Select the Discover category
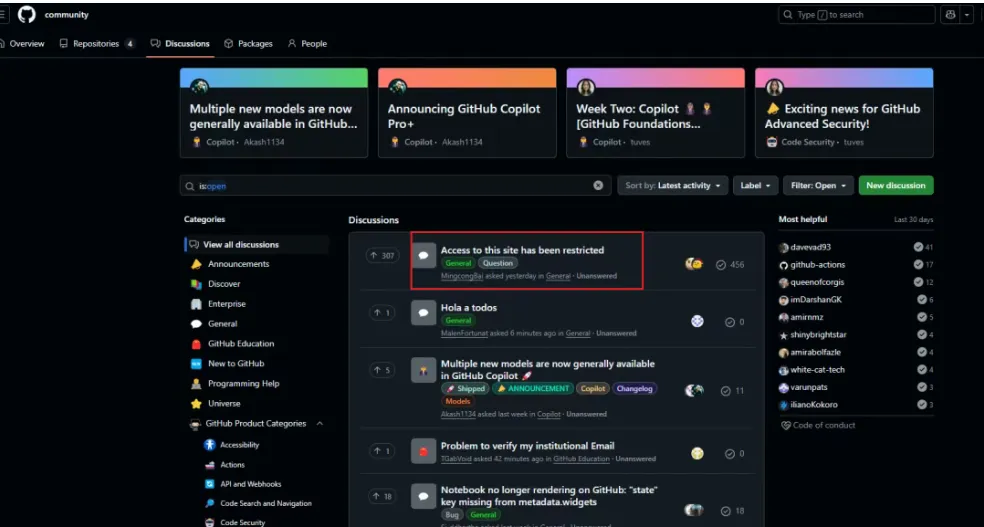The image size is (984, 527). coord(224,284)
